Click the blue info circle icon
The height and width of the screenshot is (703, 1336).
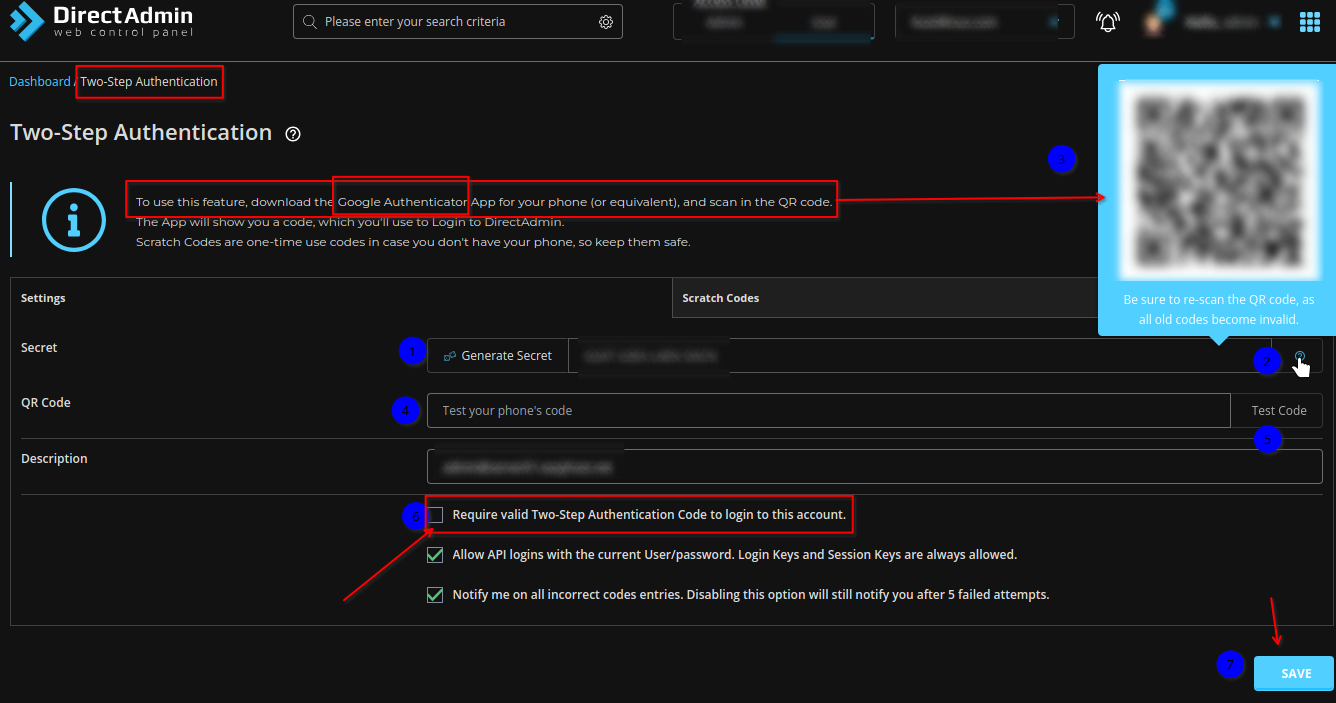pyautogui.click(x=74, y=220)
